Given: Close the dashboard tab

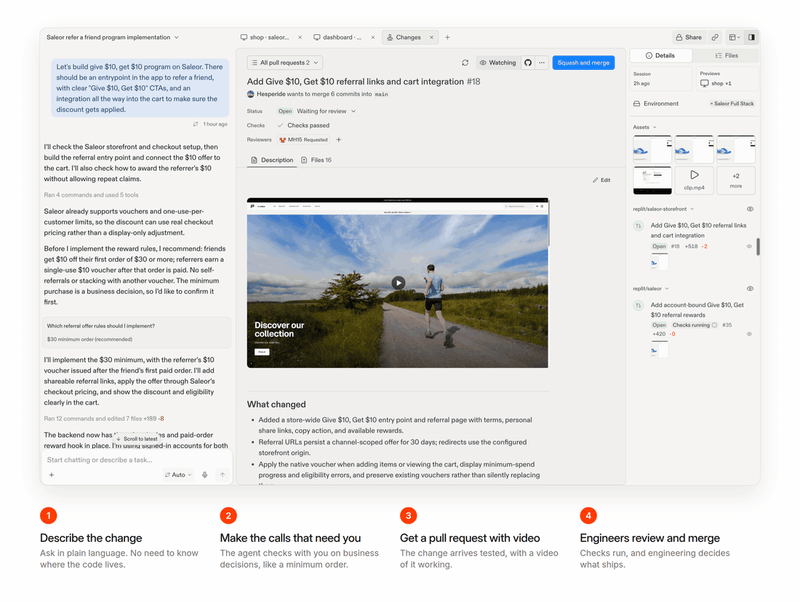Looking at the screenshot, I should (373, 37).
